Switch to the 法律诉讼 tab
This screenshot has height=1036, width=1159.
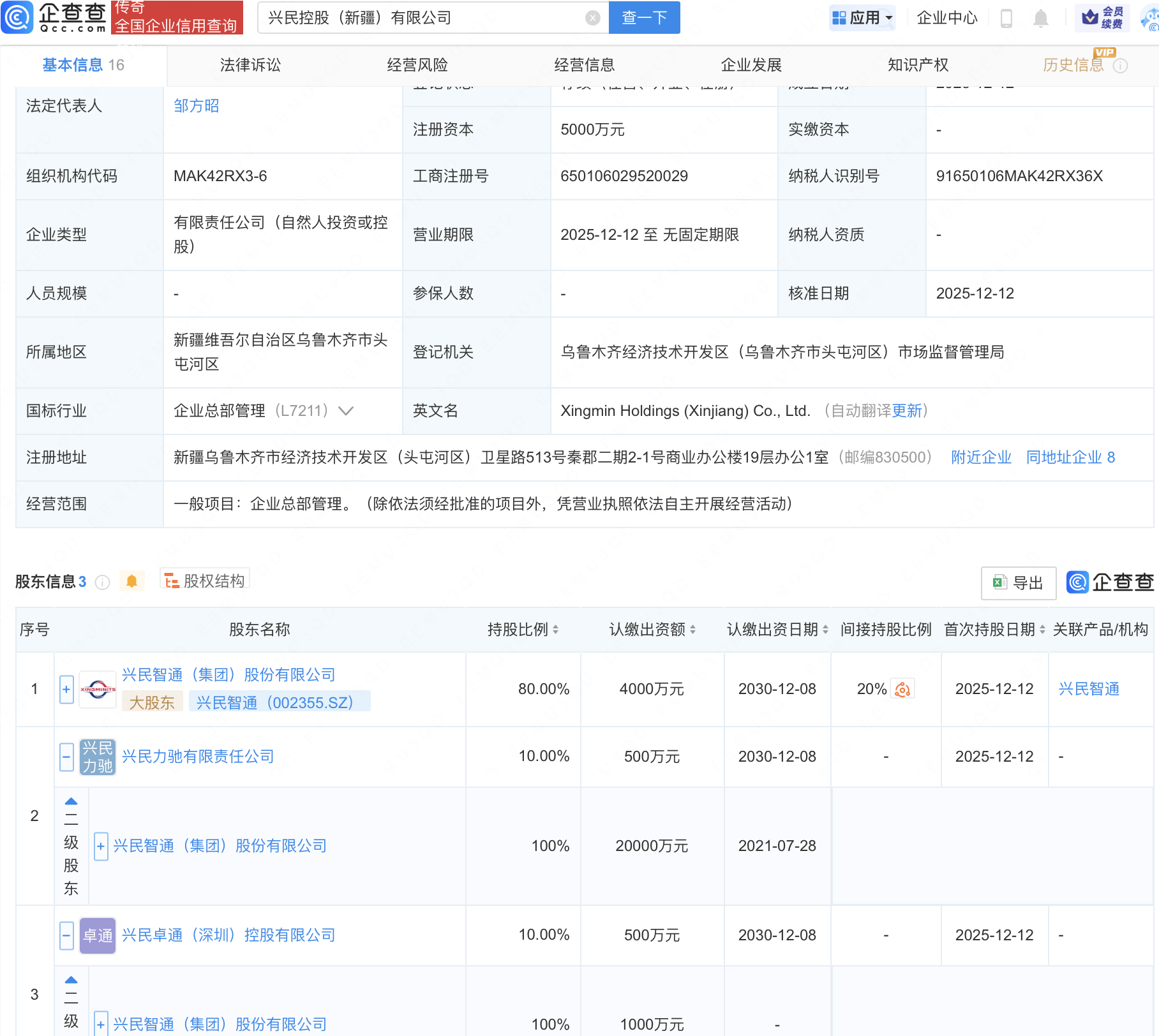click(250, 64)
